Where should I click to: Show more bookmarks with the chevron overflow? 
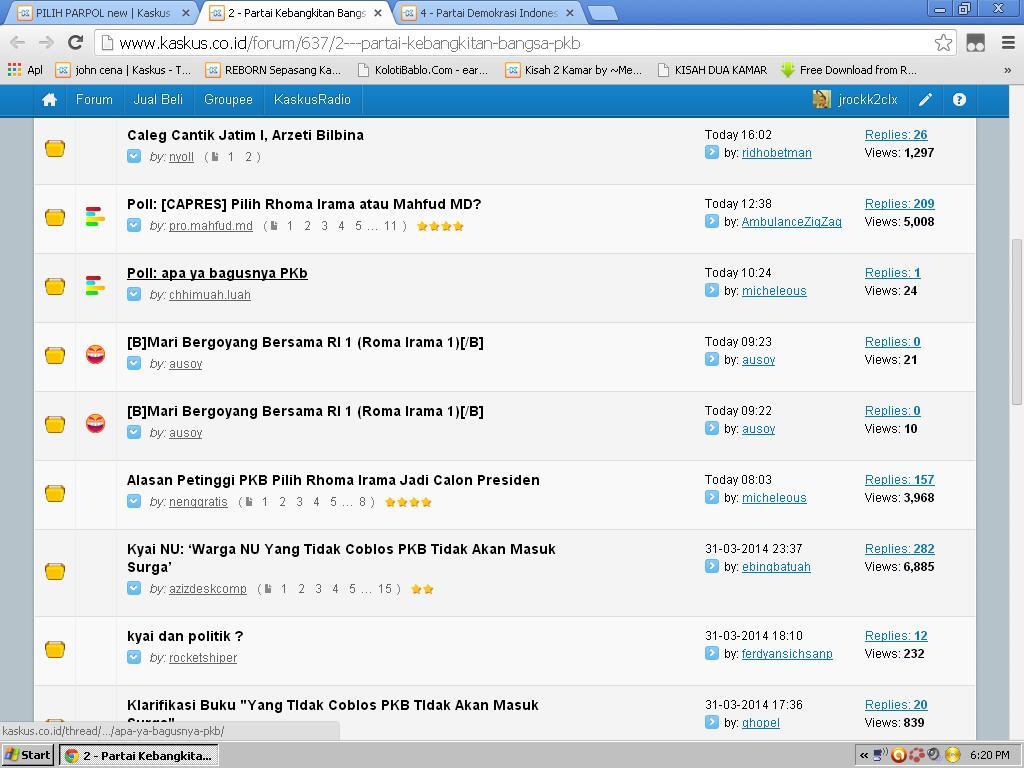point(1007,70)
